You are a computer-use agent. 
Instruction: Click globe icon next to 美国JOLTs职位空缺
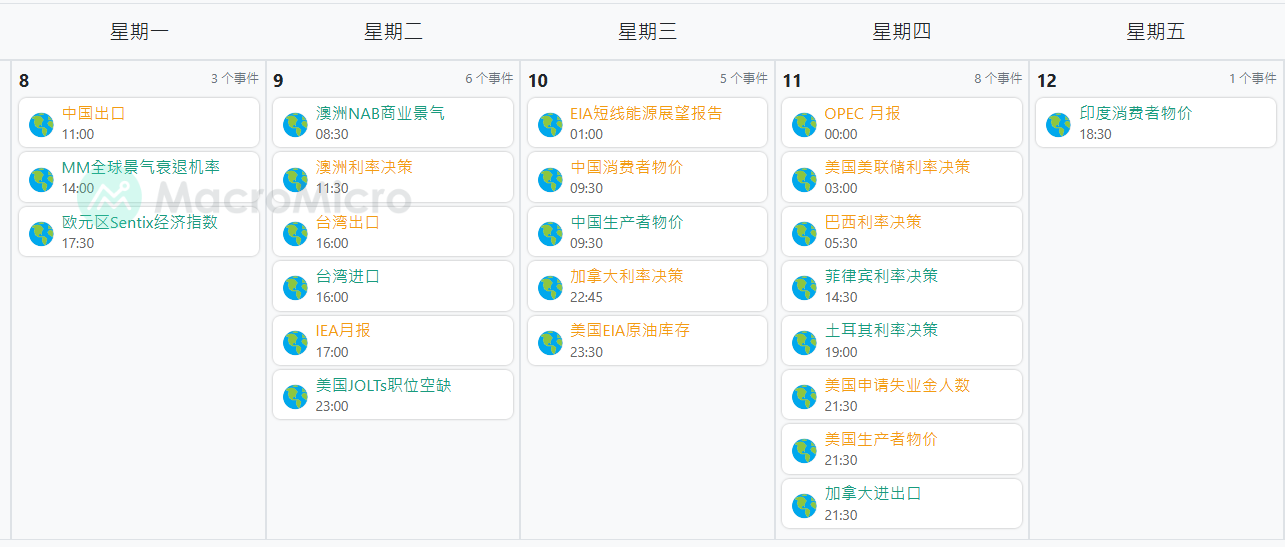point(295,396)
